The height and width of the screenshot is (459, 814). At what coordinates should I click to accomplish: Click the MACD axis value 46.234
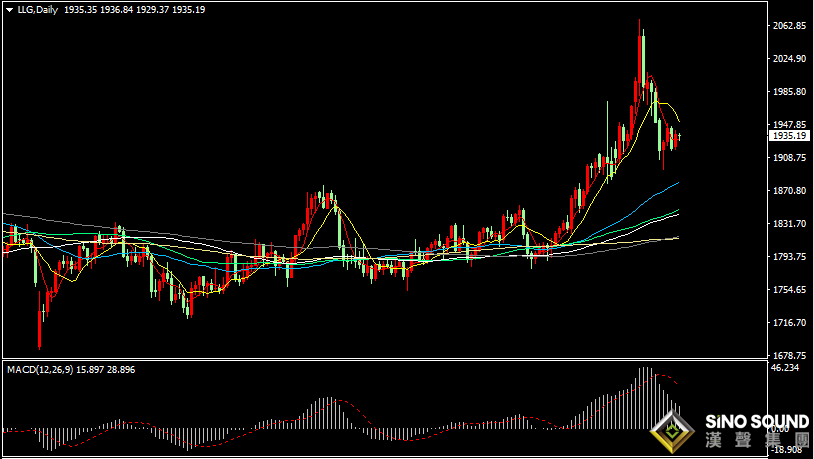pyautogui.click(x=785, y=368)
